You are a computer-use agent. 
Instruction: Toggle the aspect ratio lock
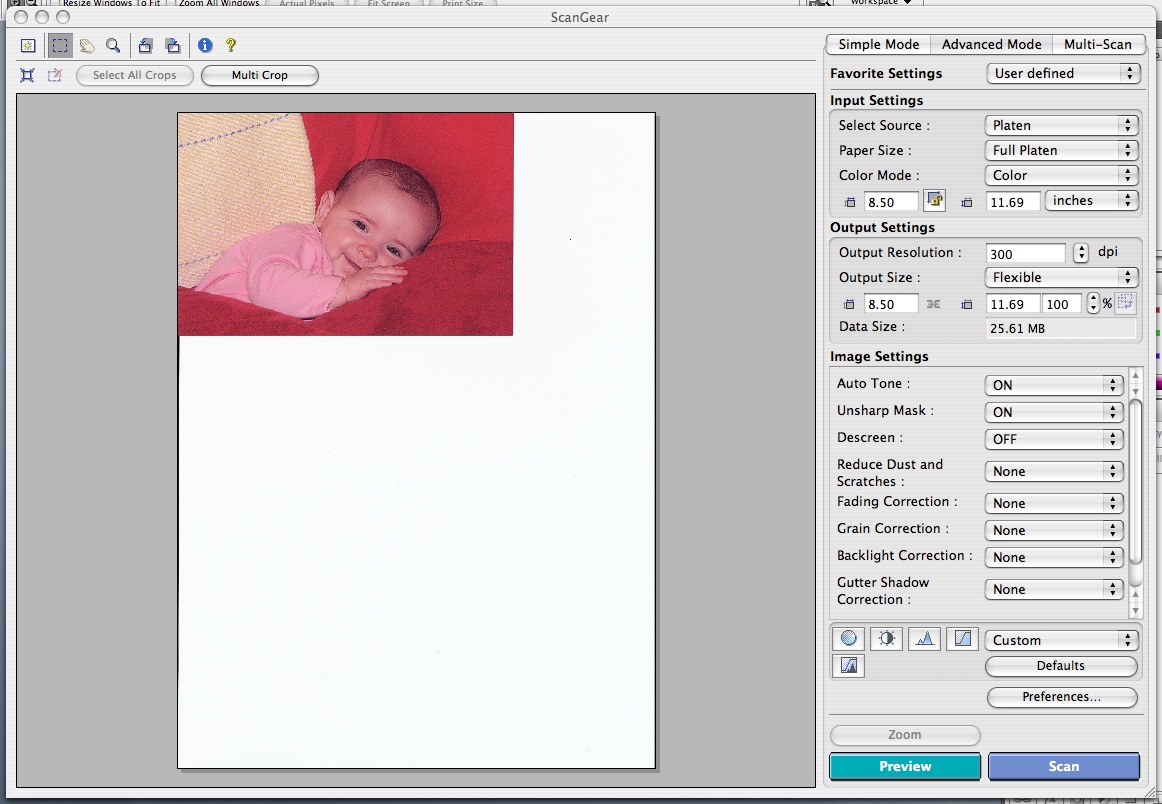click(x=934, y=201)
